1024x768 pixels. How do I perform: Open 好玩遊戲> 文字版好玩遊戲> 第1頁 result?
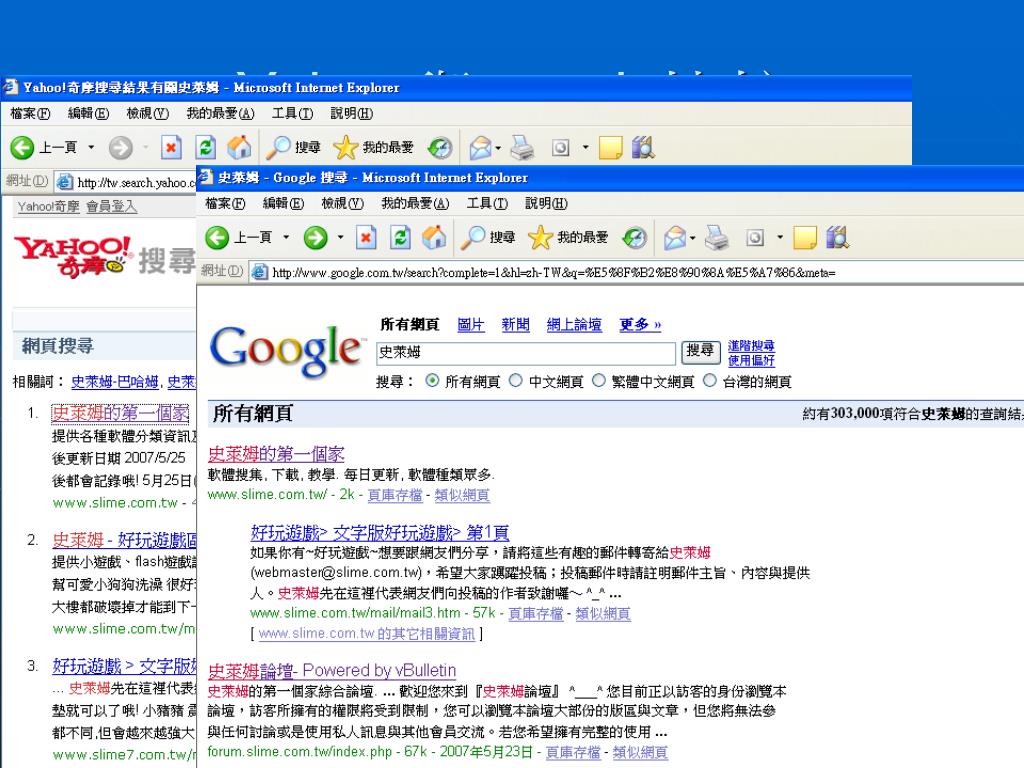point(379,532)
